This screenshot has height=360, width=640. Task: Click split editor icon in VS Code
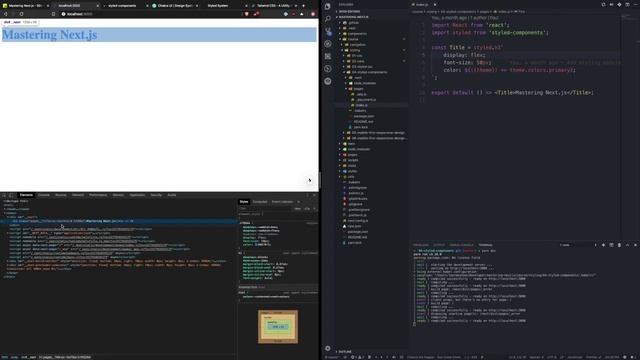point(627,4)
